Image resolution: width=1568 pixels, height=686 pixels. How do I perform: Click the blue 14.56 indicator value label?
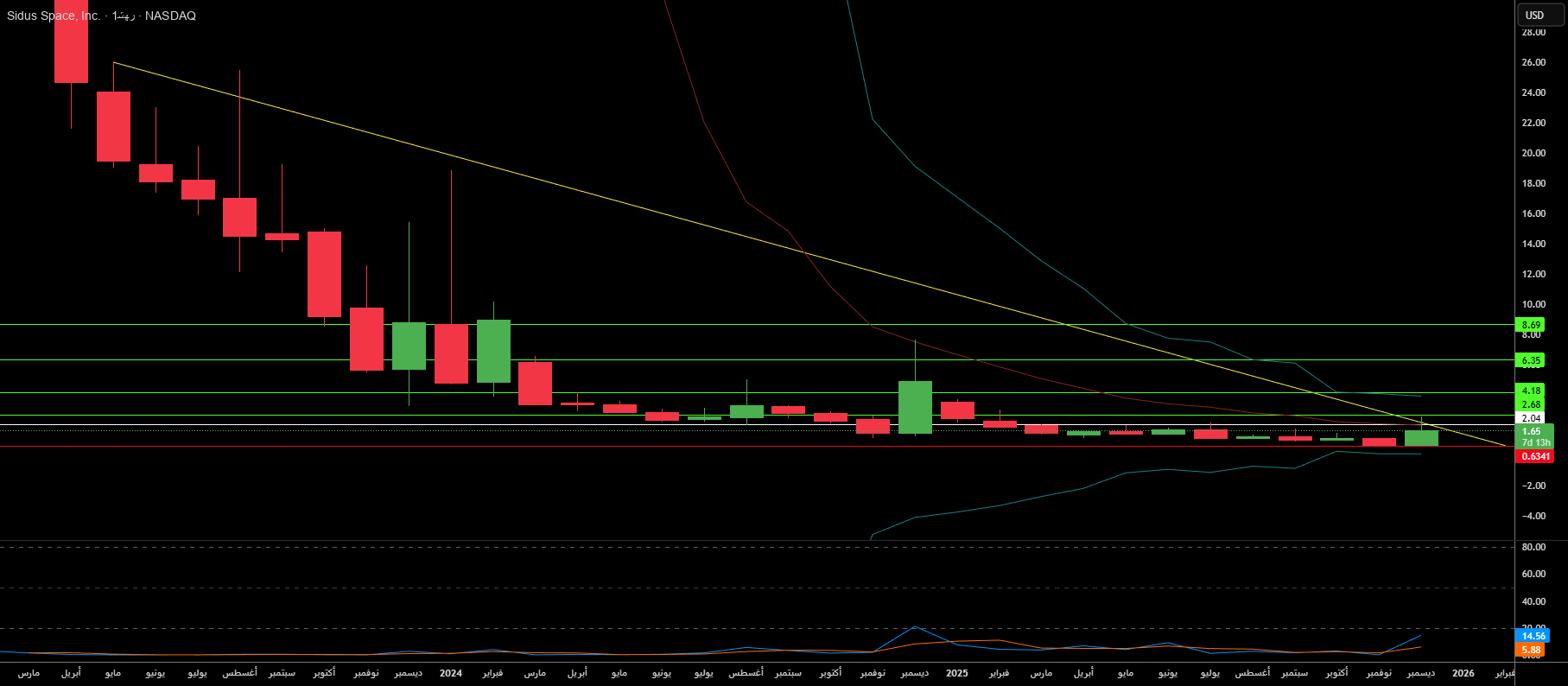(1532, 636)
